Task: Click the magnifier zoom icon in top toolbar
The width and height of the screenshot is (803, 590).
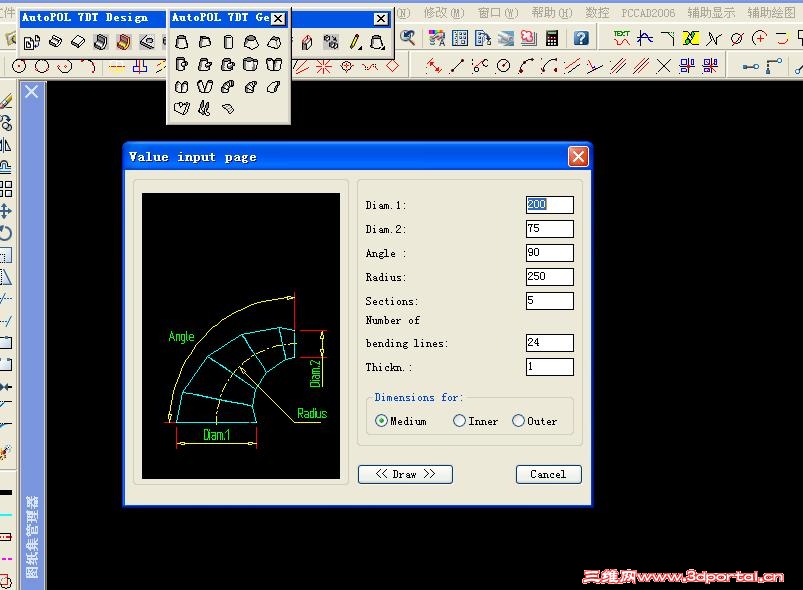Action: tap(407, 38)
